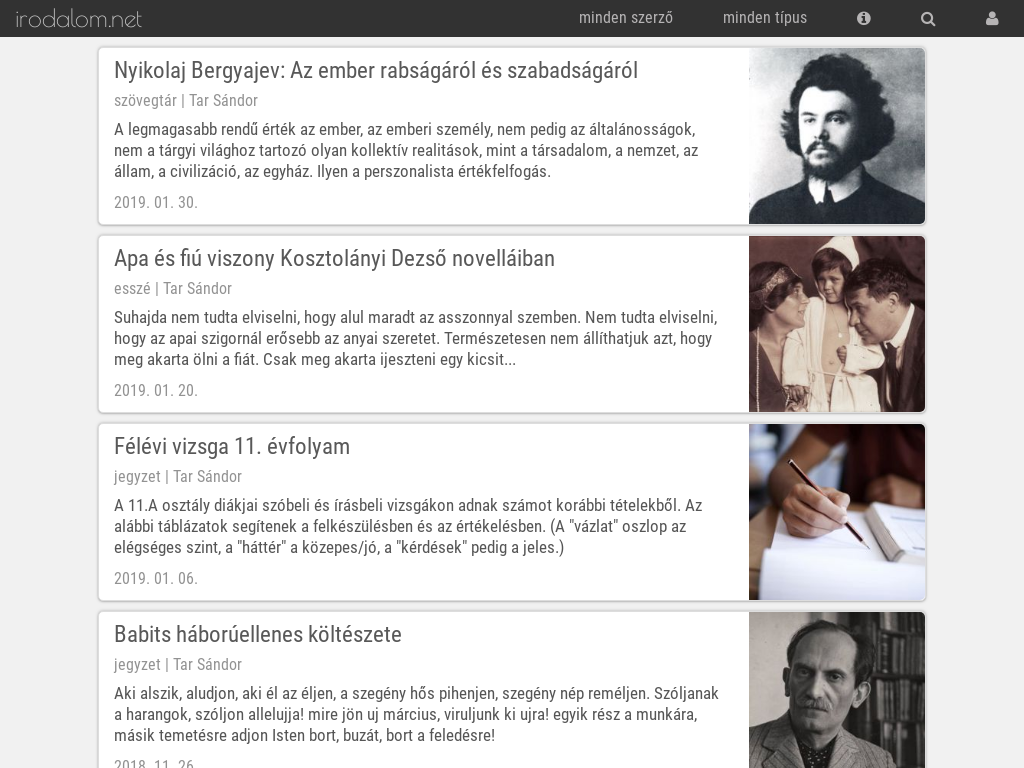The height and width of the screenshot is (768, 1024).
Task: Click 'esszé | Tar Sándor' under Kosztolányi title
Action: (x=173, y=289)
